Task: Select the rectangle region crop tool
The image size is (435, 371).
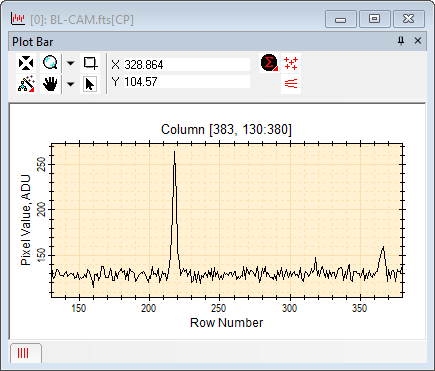Action: 90,63
